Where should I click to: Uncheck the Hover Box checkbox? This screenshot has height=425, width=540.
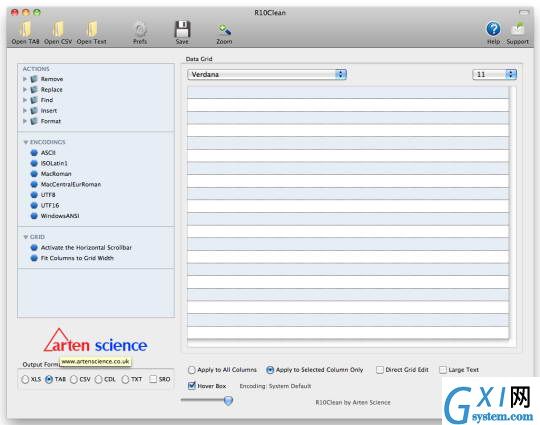pos(192,385)
